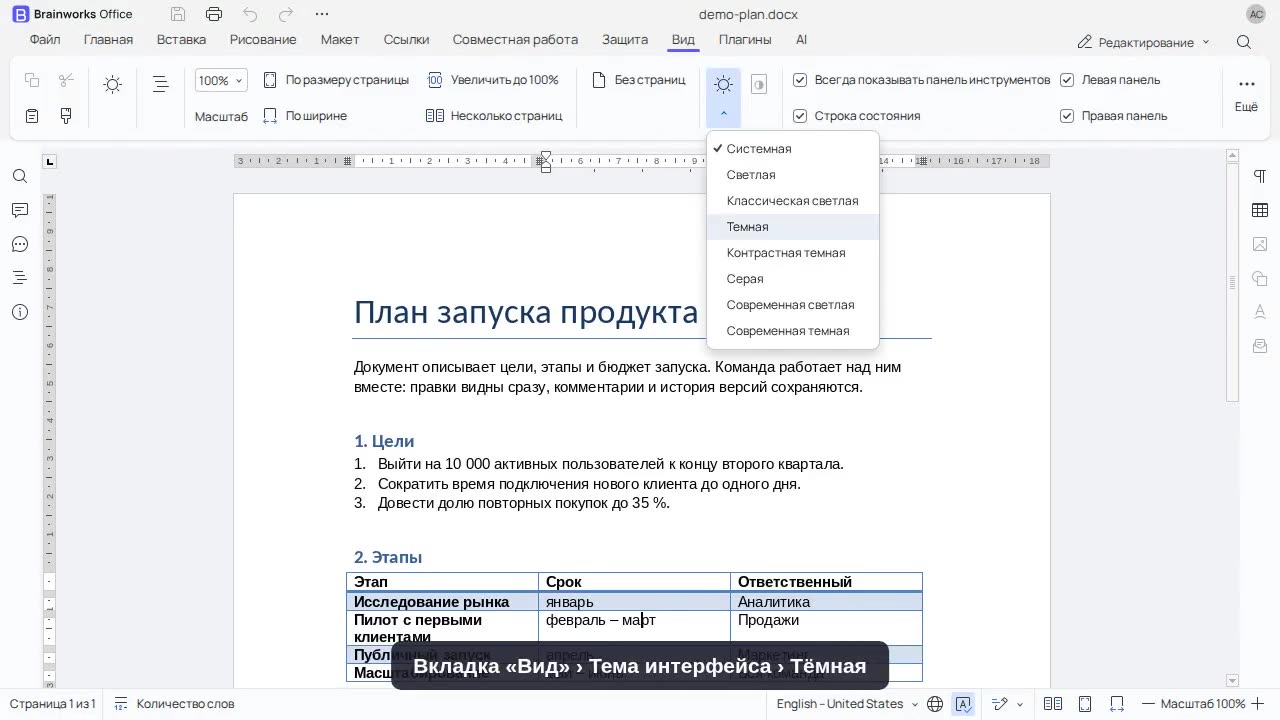The width and height of the screenshot is (1280, 720).
Task: Open the left sidebar Find panel
Action: (20, 176)
